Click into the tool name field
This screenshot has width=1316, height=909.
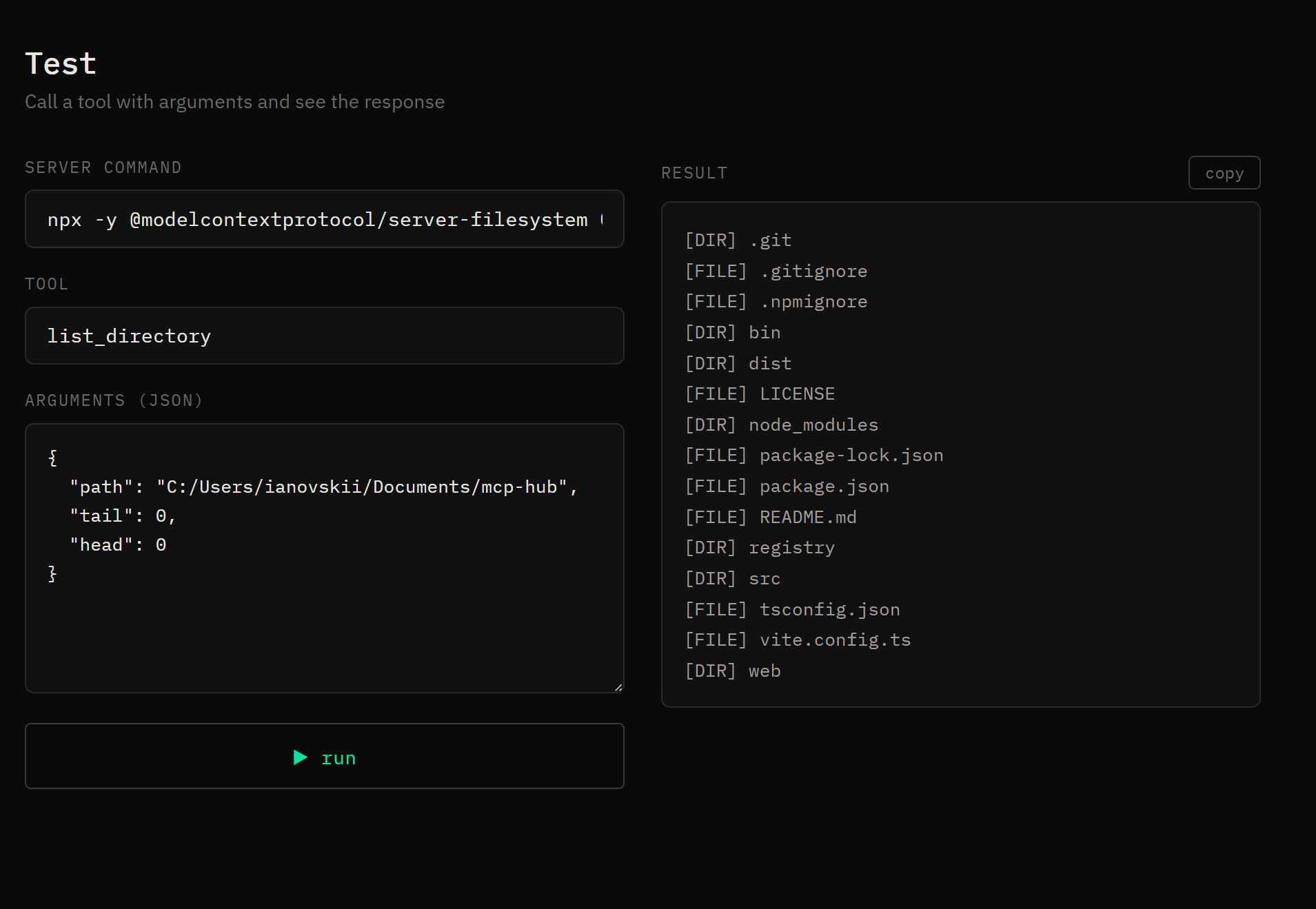point(325,336)
